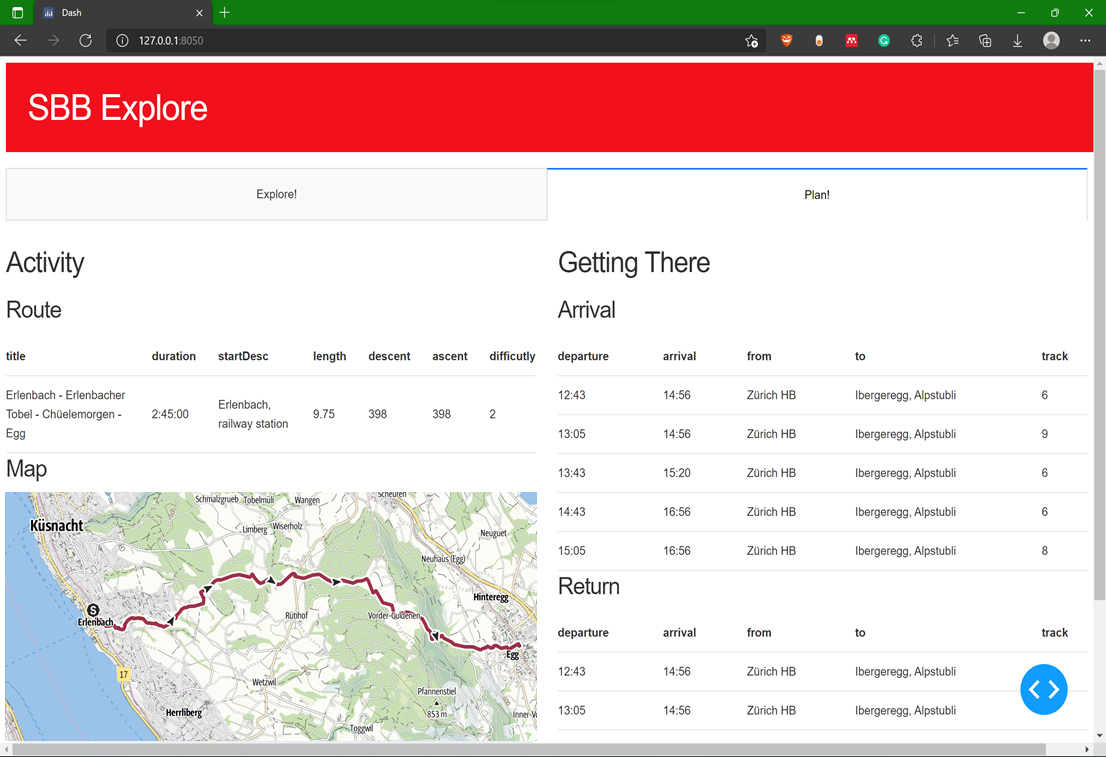Close the Dash browser tab
The width and height of the screenshot is (1106, 757).
pos(199,13)
